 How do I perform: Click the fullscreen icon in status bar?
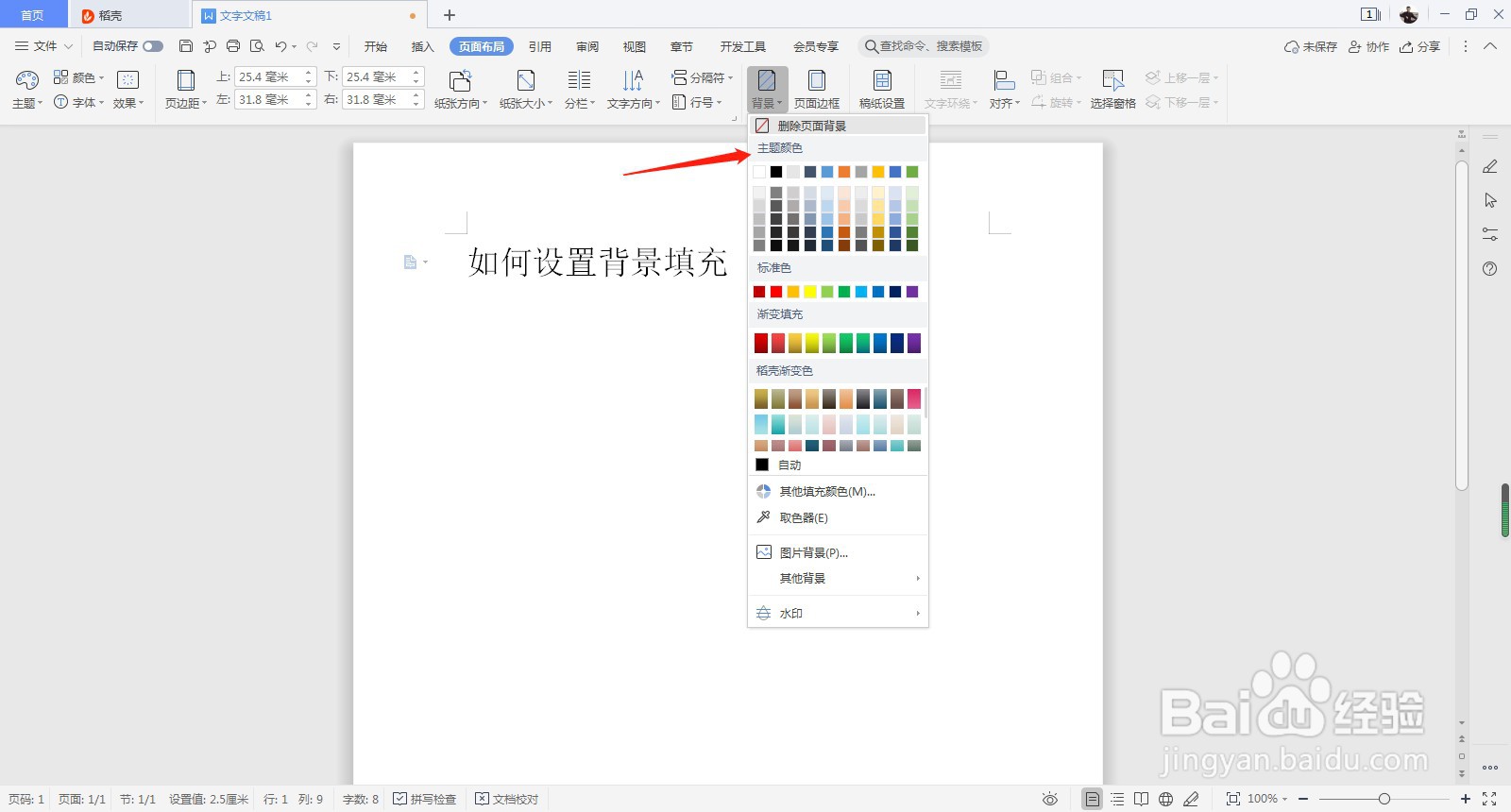coord(1489,799)
